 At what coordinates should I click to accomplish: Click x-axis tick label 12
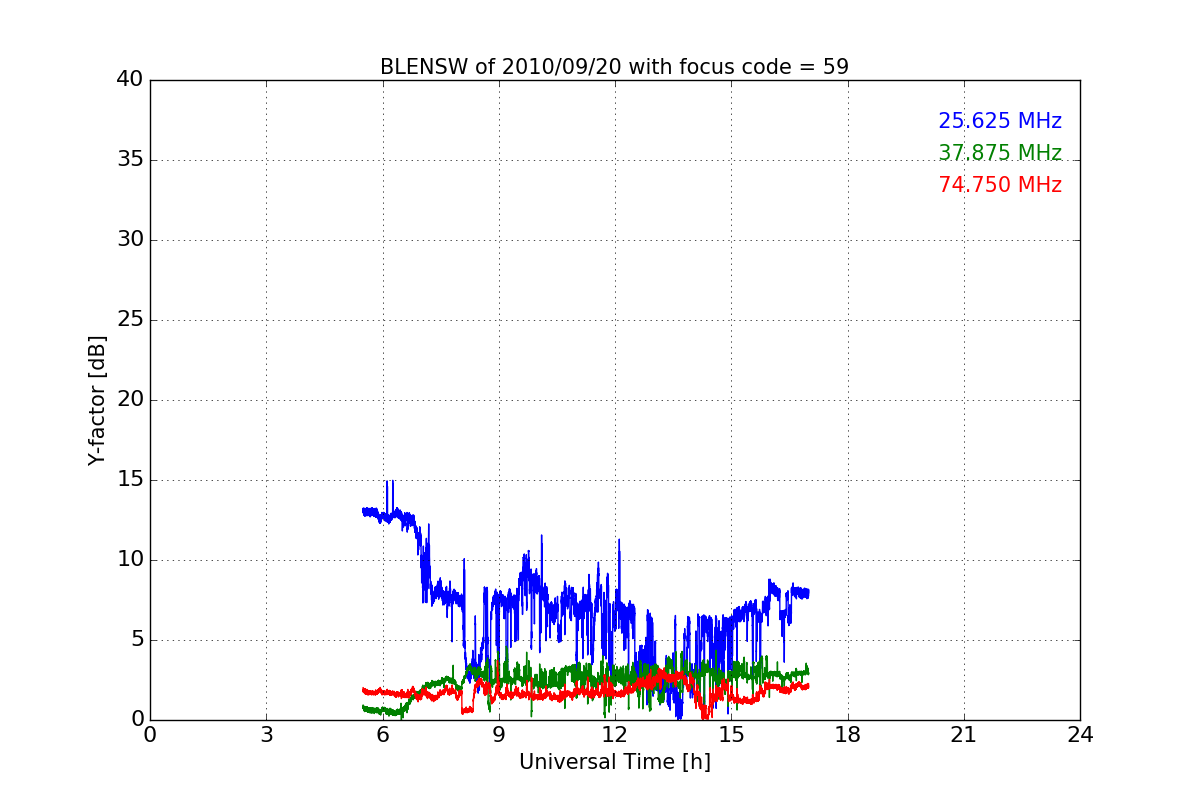coord(615,735)
